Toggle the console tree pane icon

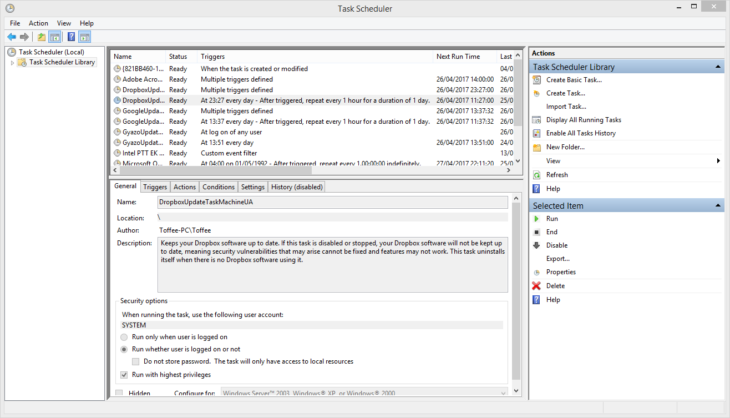tap(54, 37)
